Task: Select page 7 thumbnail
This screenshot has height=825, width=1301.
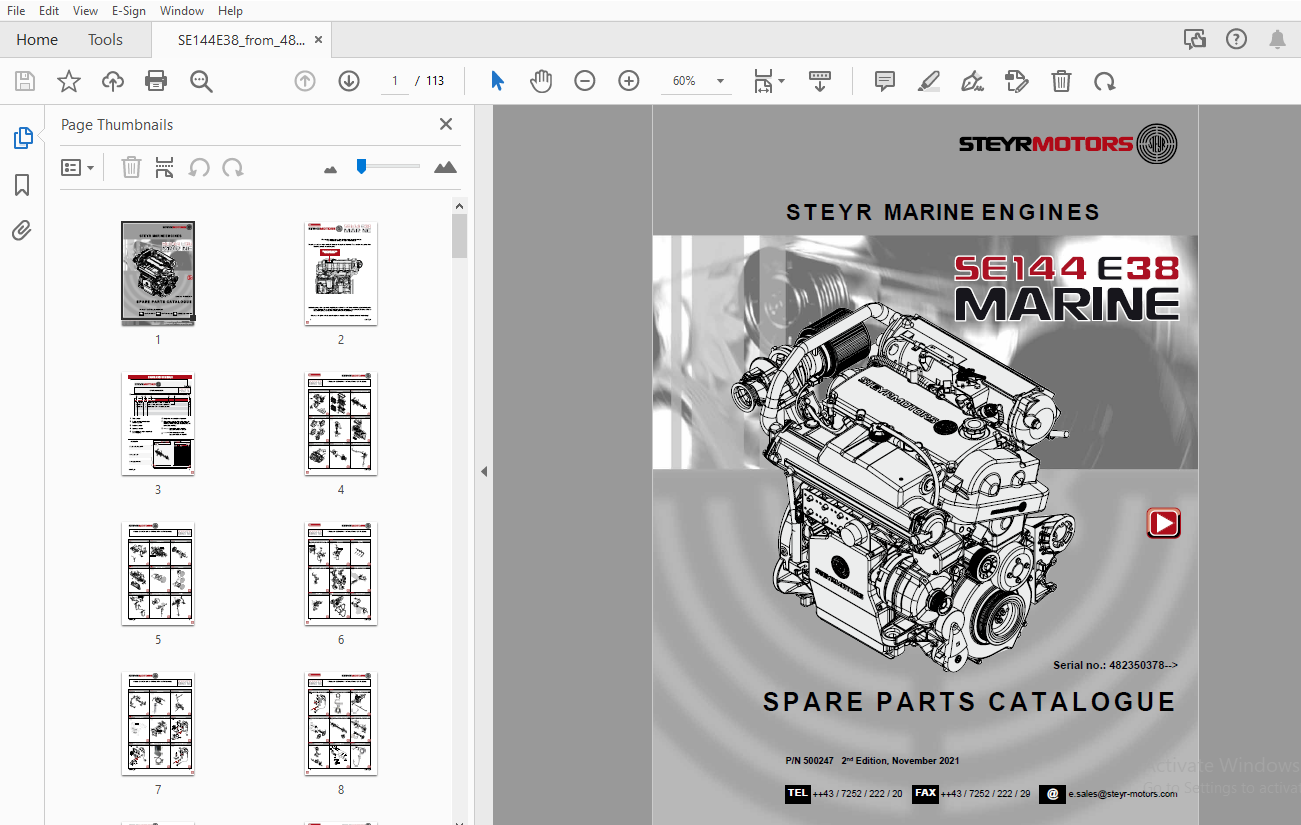Action: pos(158,723)
